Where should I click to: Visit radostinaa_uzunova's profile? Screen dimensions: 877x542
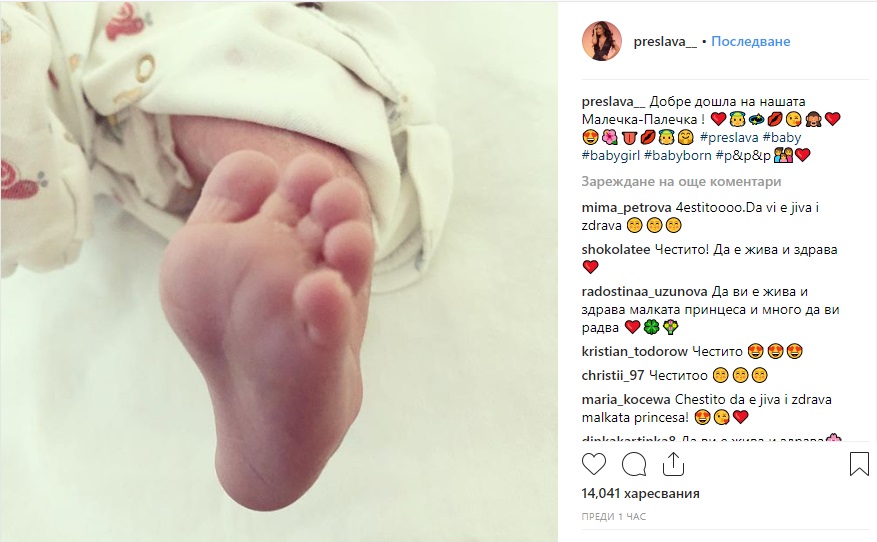pyautogui.click(x=644, y=292)
